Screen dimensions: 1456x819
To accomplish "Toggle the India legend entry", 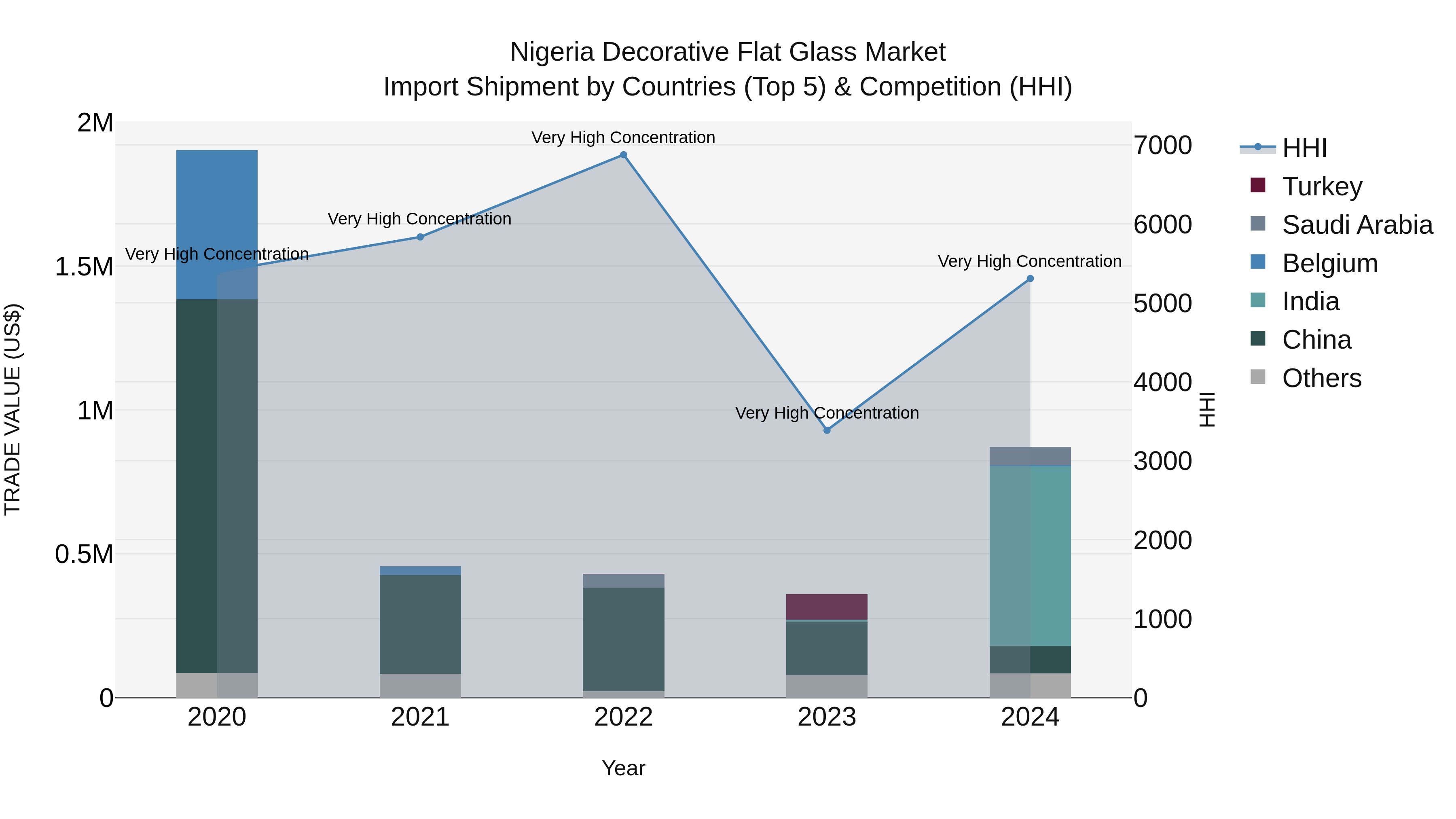I will coord(1294,301).
